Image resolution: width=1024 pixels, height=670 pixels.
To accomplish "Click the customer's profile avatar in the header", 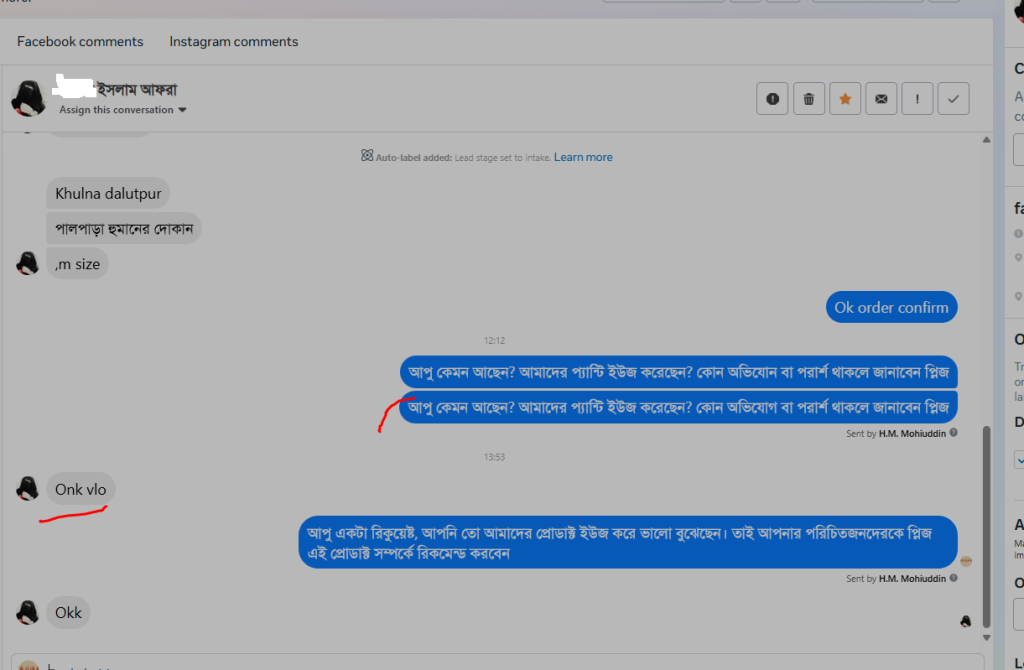I will 28,98.
